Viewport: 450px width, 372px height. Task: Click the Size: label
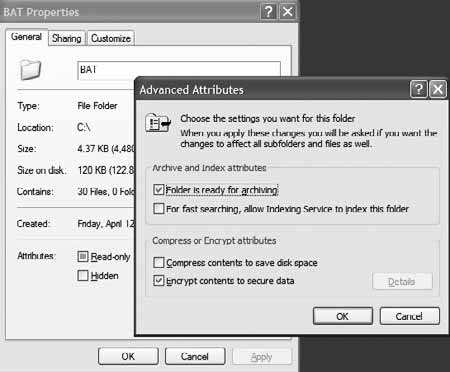[27, 148]
